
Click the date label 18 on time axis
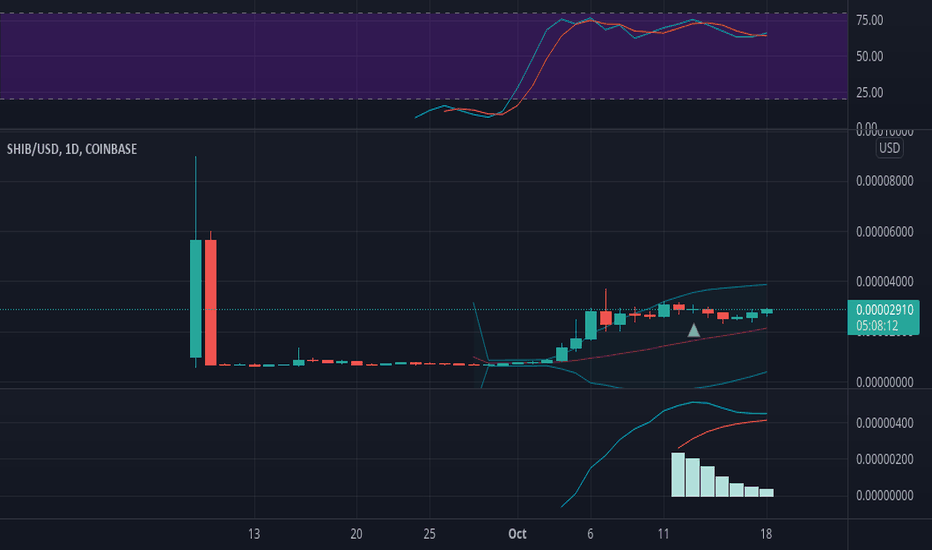point(766,534)
